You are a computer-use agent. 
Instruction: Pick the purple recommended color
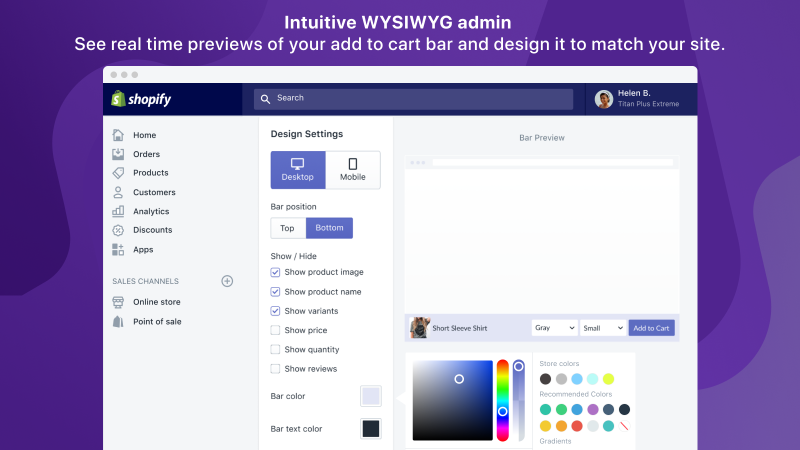[x=592, y=409]
